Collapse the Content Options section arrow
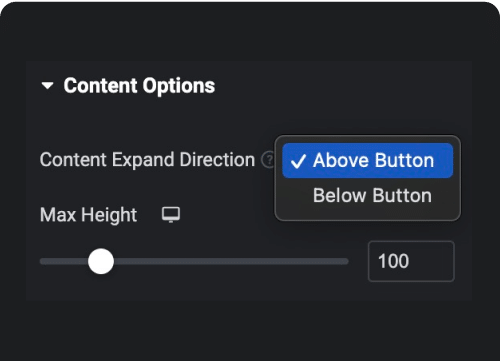500x361 pixels. pos(47,86)
